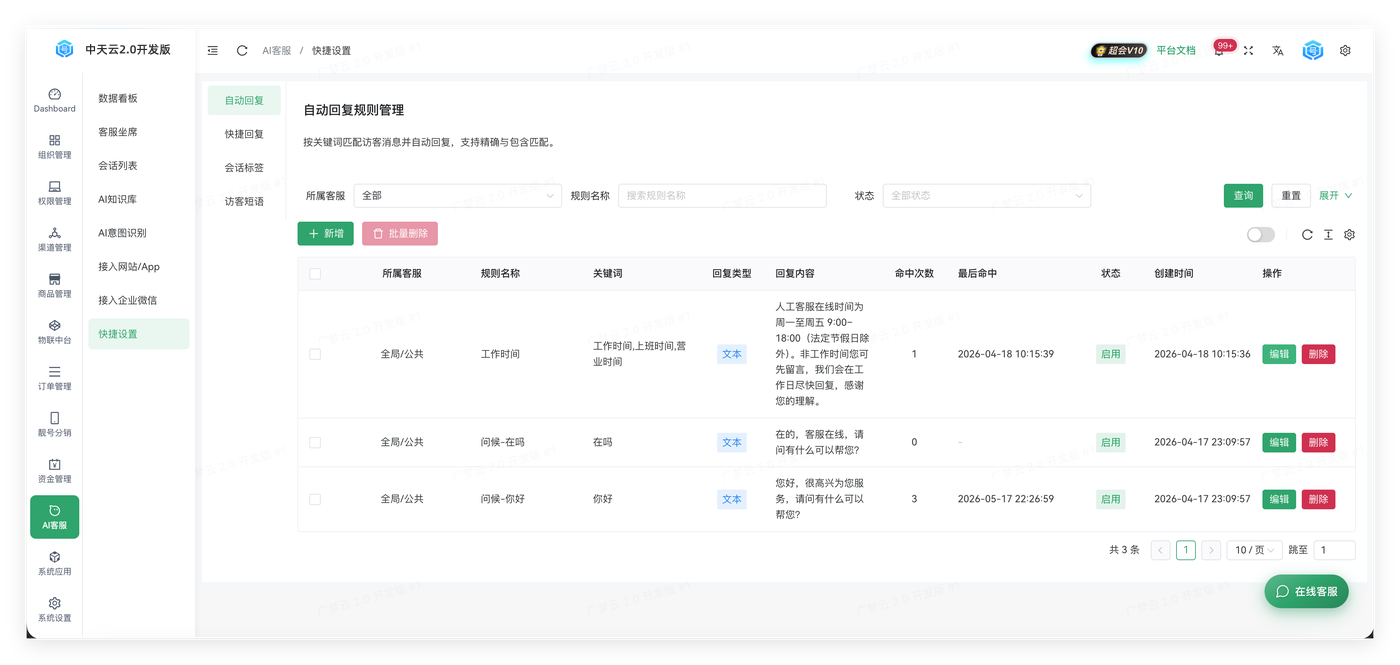Click the 批量删除 button
1400x665 pixels.
point(400,234)
